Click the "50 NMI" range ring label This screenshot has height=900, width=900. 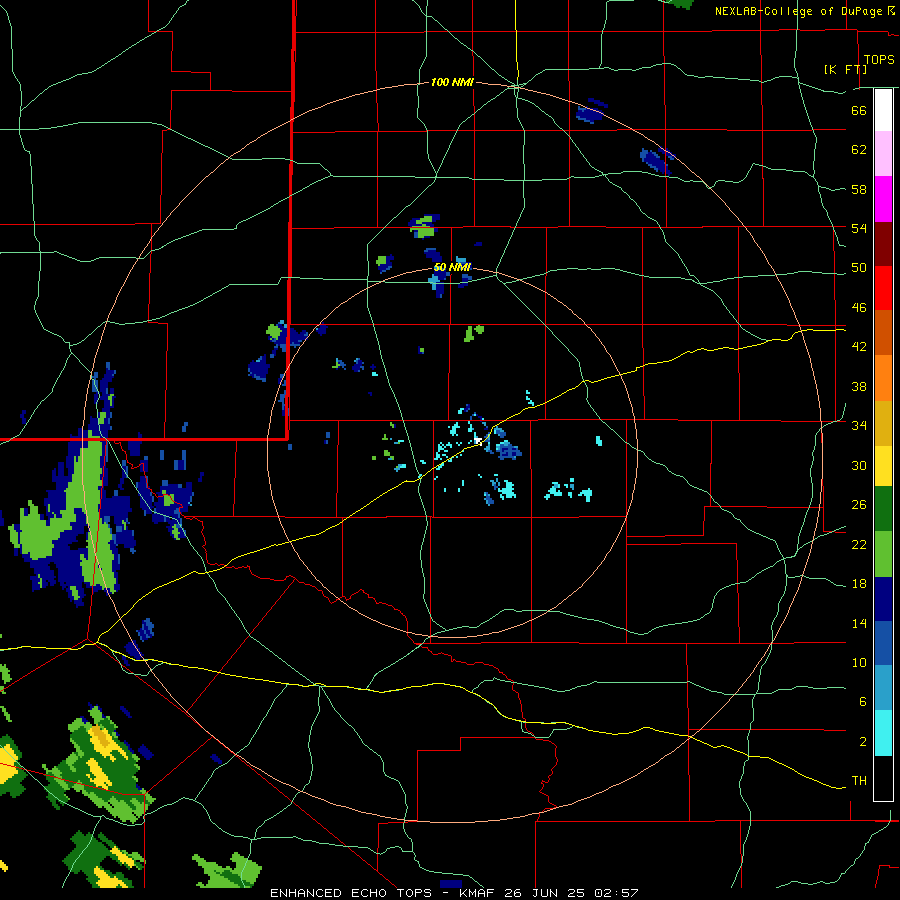tap(452, 267)
